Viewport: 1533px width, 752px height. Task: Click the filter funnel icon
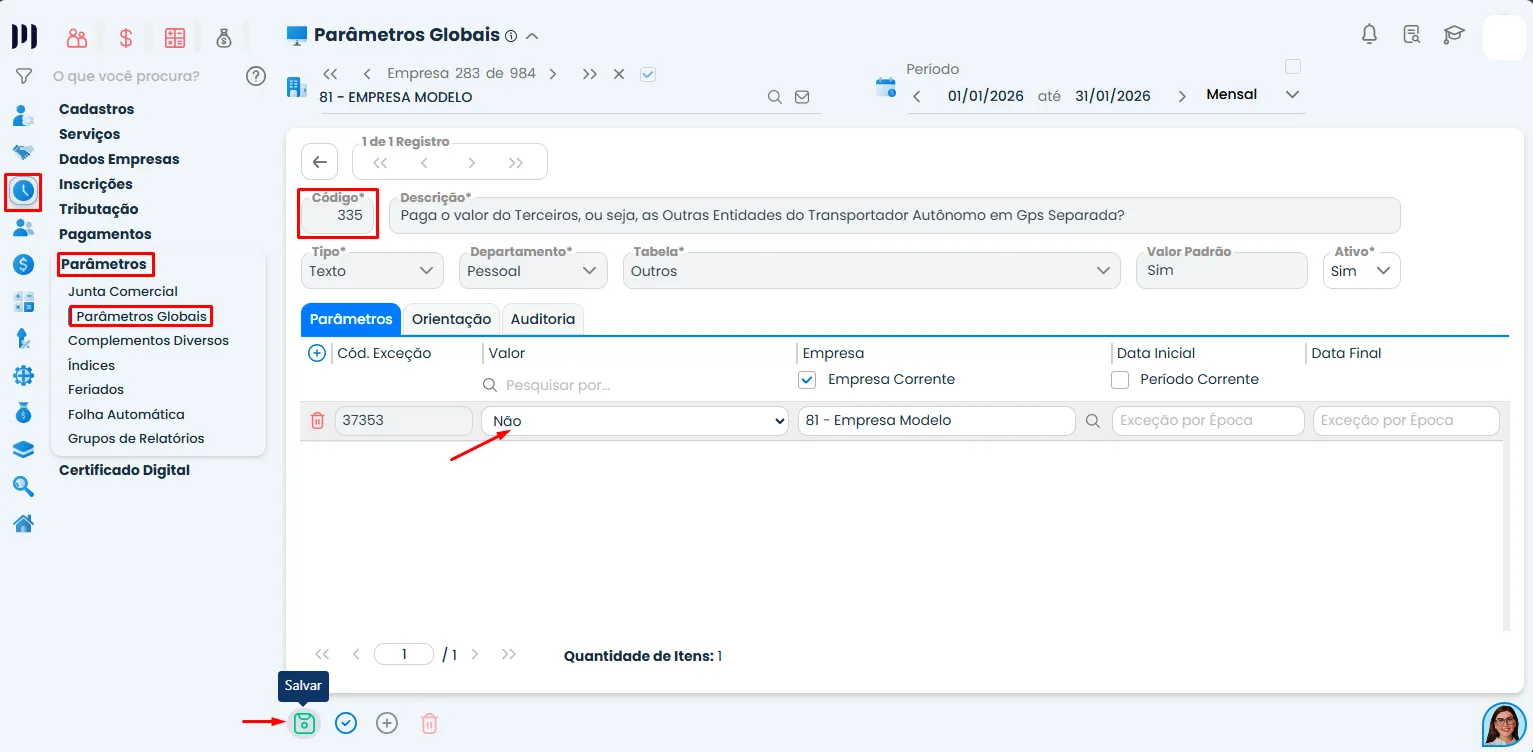pyautogui.click(x=24, y=76)
